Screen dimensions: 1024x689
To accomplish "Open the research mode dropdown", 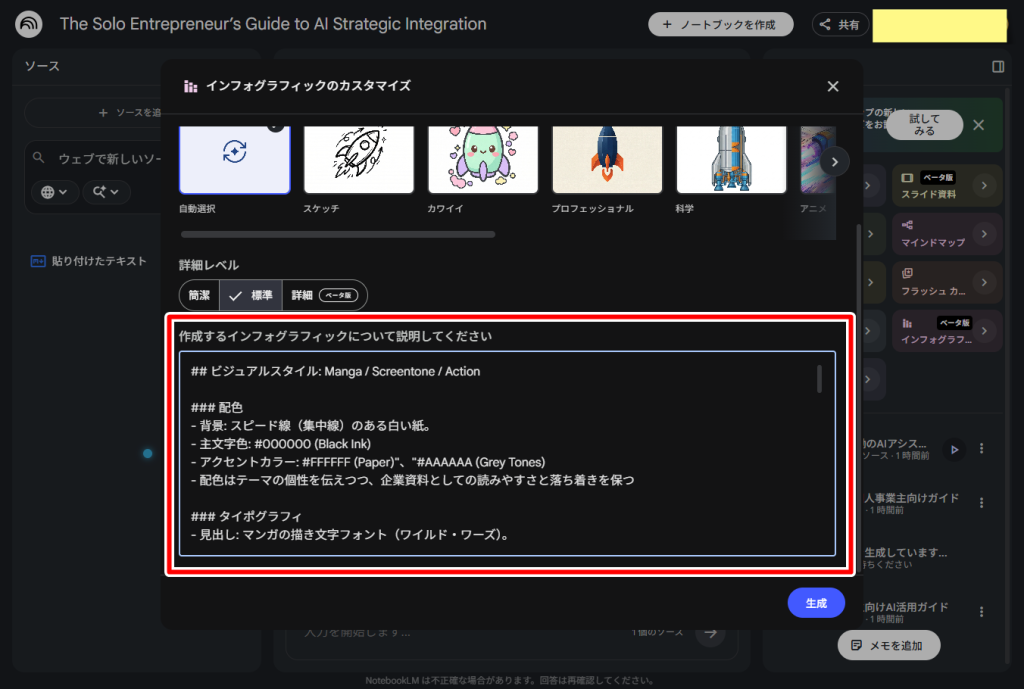I will pyautogui.click(x=106, y=192).
